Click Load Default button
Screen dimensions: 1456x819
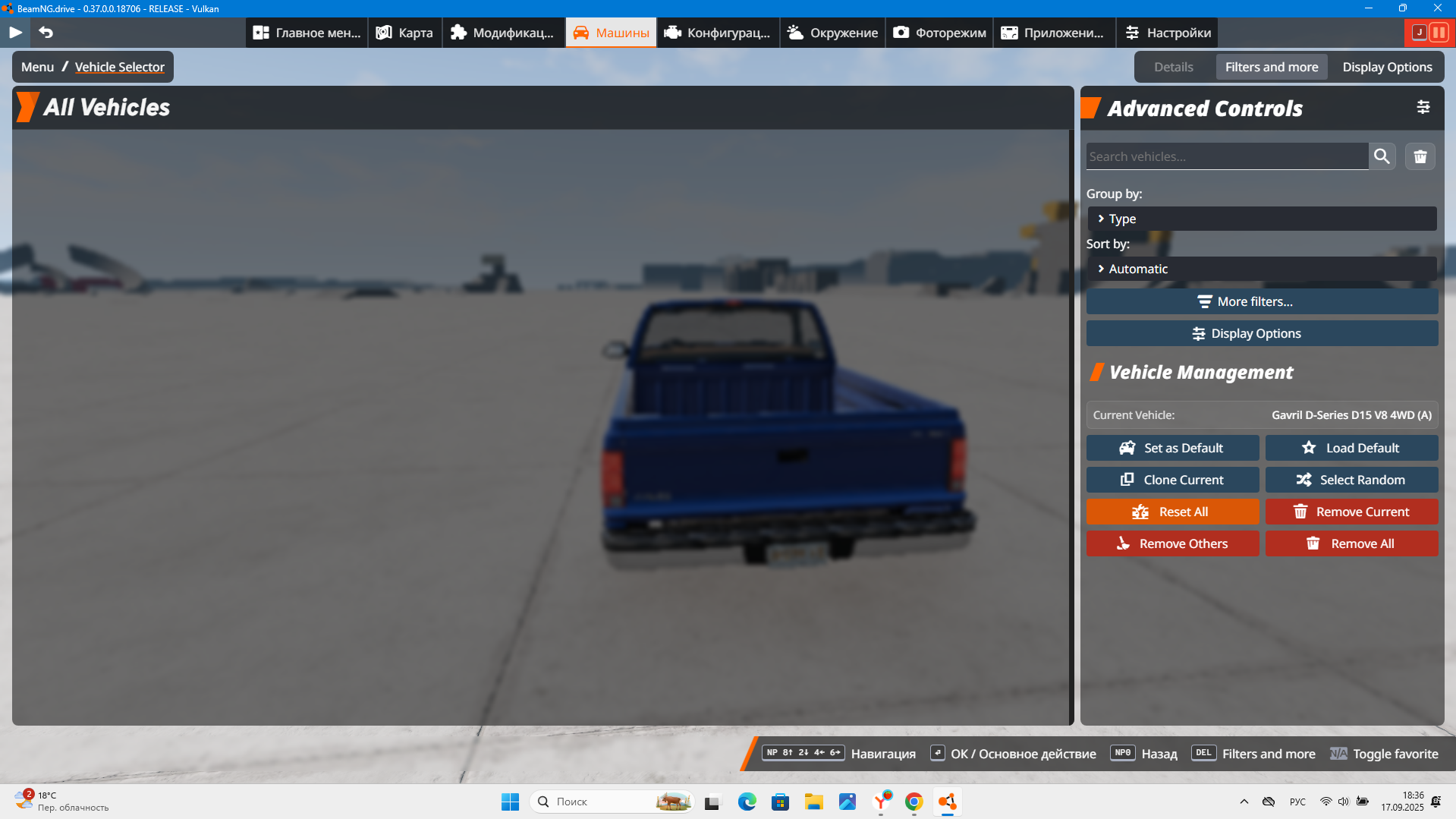[1351, 448]
